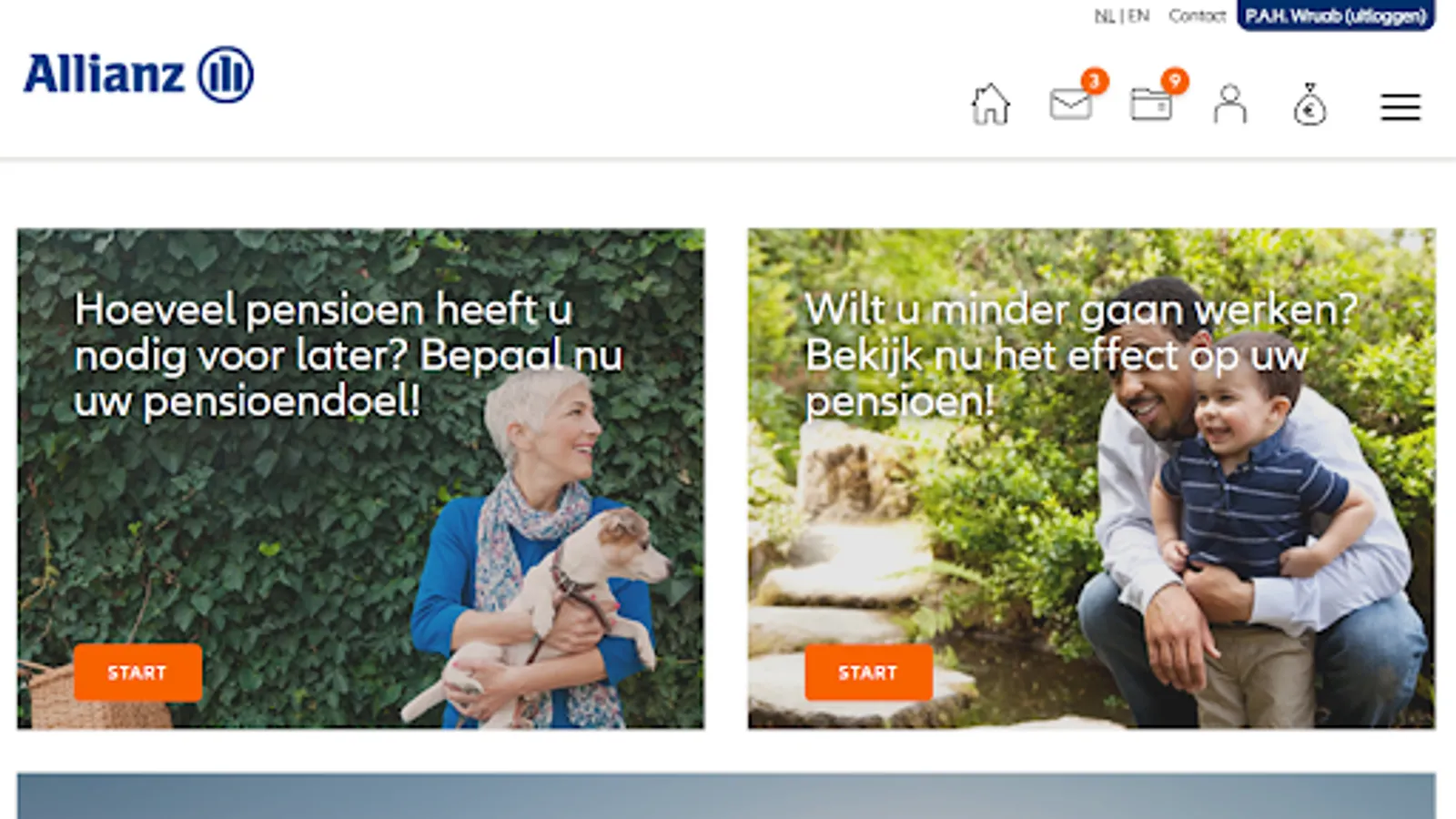The height and width of the screenshot is (819, 1456).
Task: Click the orange 9 badge on folder
Action: (1175, 81)
